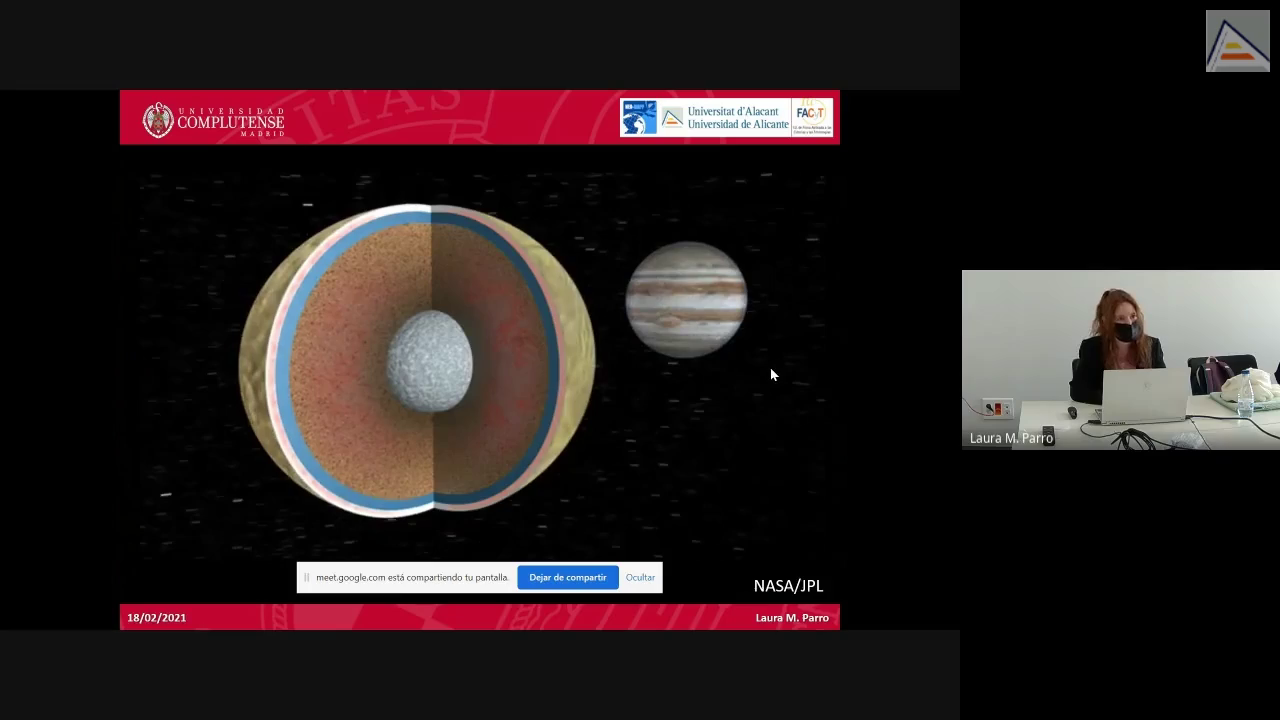This screenshot has width=1280, height=720.
Task: Click the FACyT logo in slide header
Action: pos(811,117)
